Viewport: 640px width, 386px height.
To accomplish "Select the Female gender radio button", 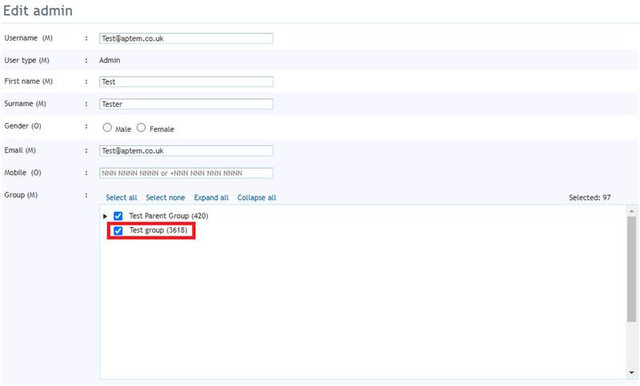I will click(x=141, y=128).
